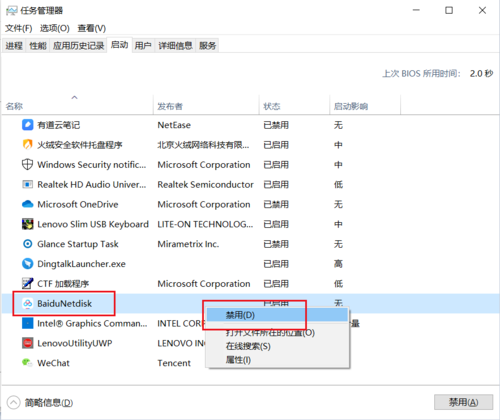Click the Realtek HD Audio icon
Image resolution: width=500 pixels, height=420 pixels.
coord(27,184)
